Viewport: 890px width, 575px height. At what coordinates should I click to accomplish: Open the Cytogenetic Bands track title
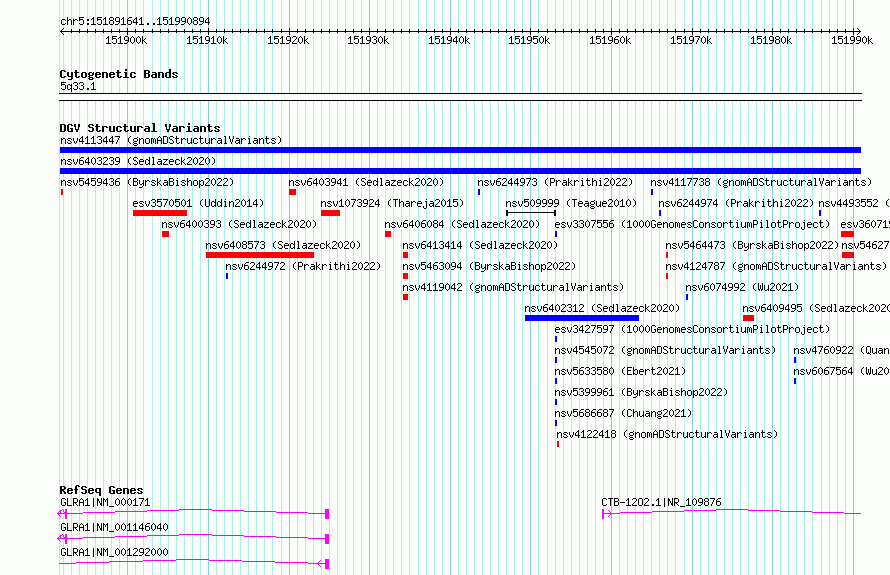tap(119, 74)
